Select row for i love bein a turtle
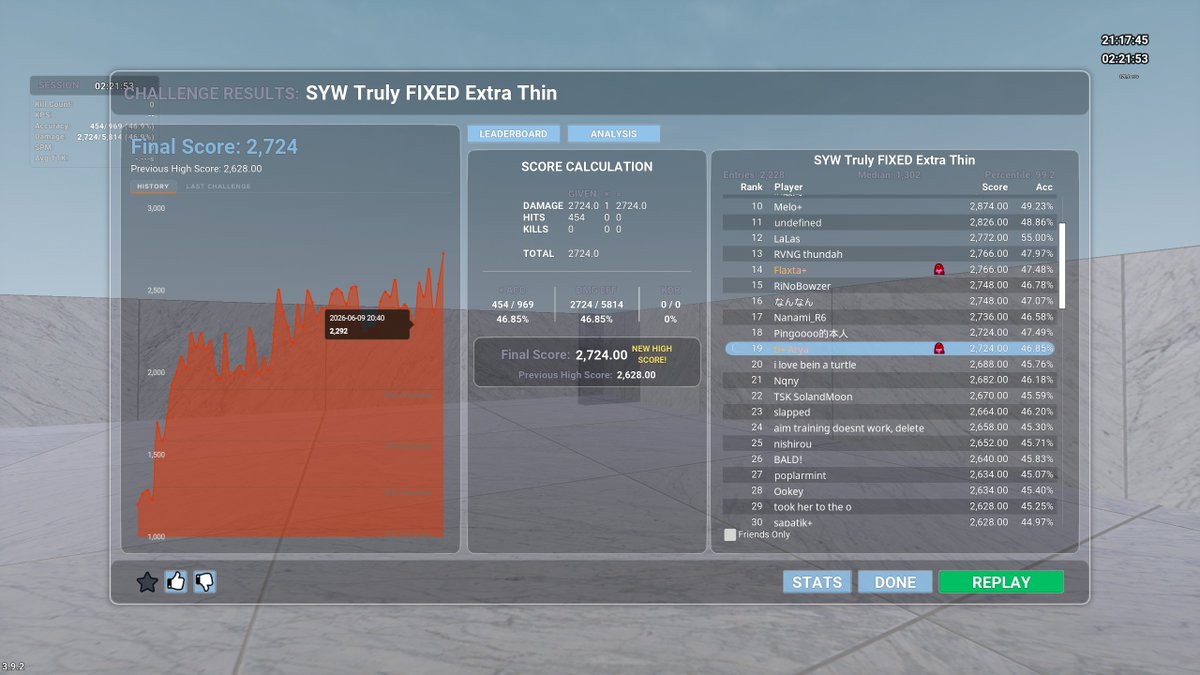 point(889,365)
